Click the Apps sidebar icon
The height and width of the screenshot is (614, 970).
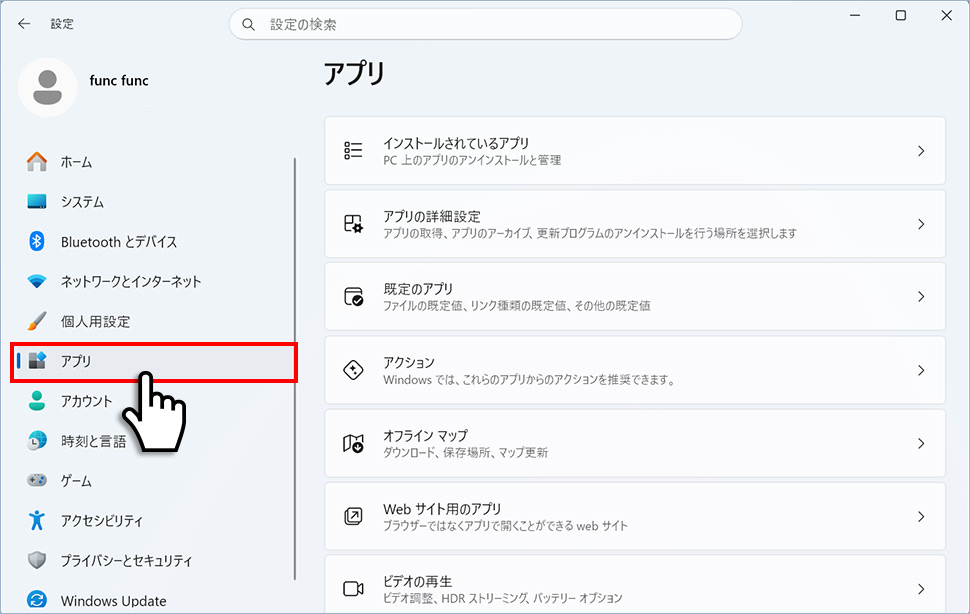click(x=37, y=360)
